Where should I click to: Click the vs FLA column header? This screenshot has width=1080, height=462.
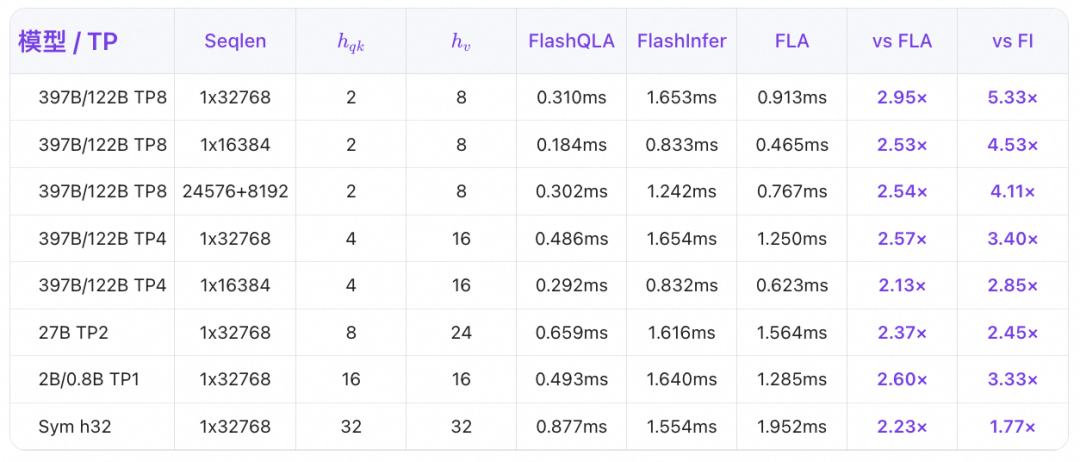coord(902,41)
